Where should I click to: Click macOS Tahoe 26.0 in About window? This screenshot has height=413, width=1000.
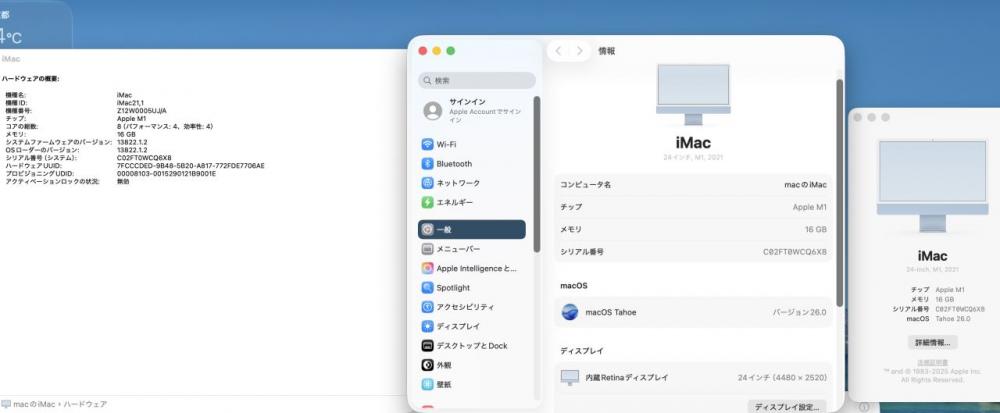tap(953, 318)
